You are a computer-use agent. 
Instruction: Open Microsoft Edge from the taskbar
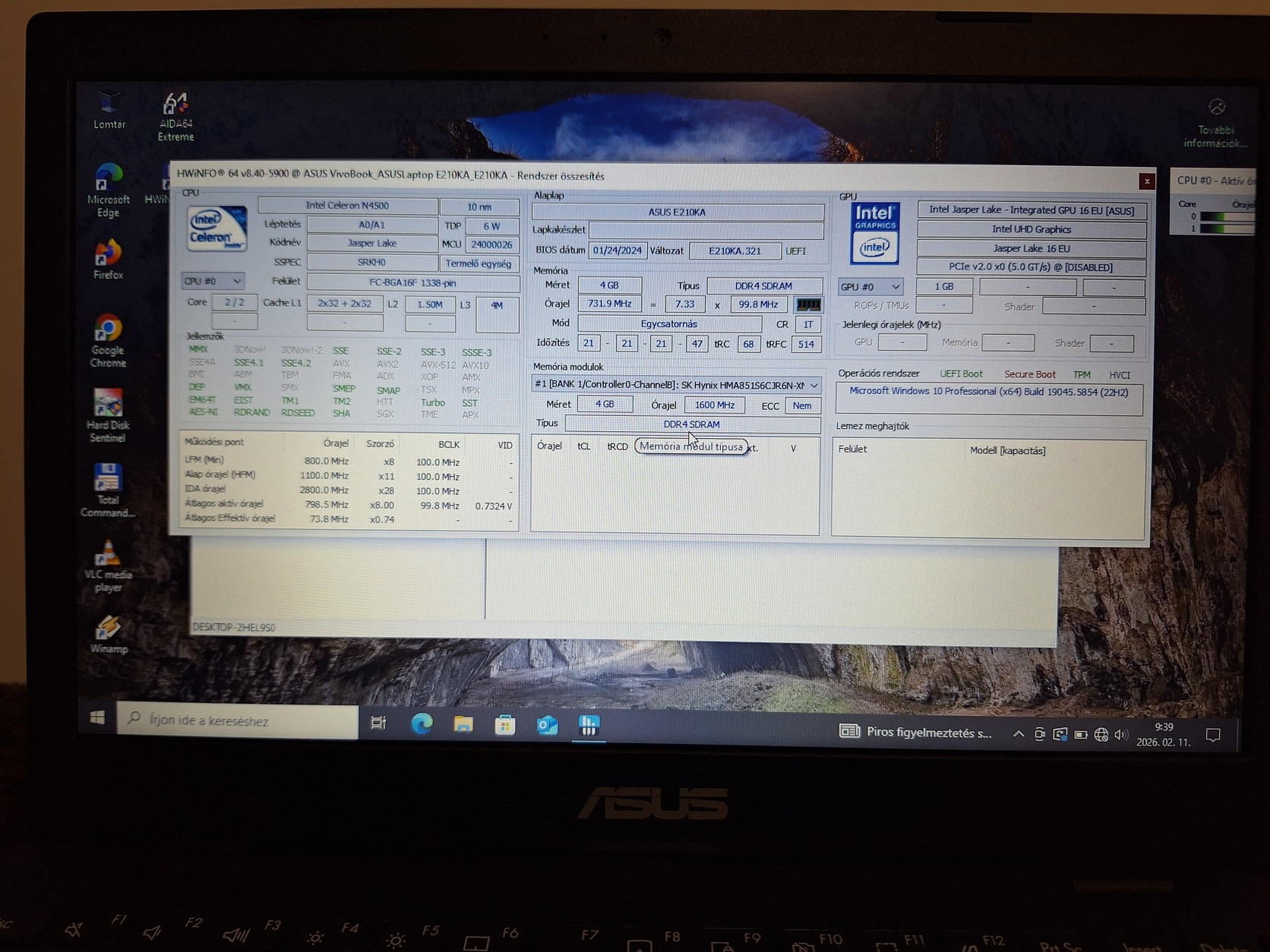422,723
